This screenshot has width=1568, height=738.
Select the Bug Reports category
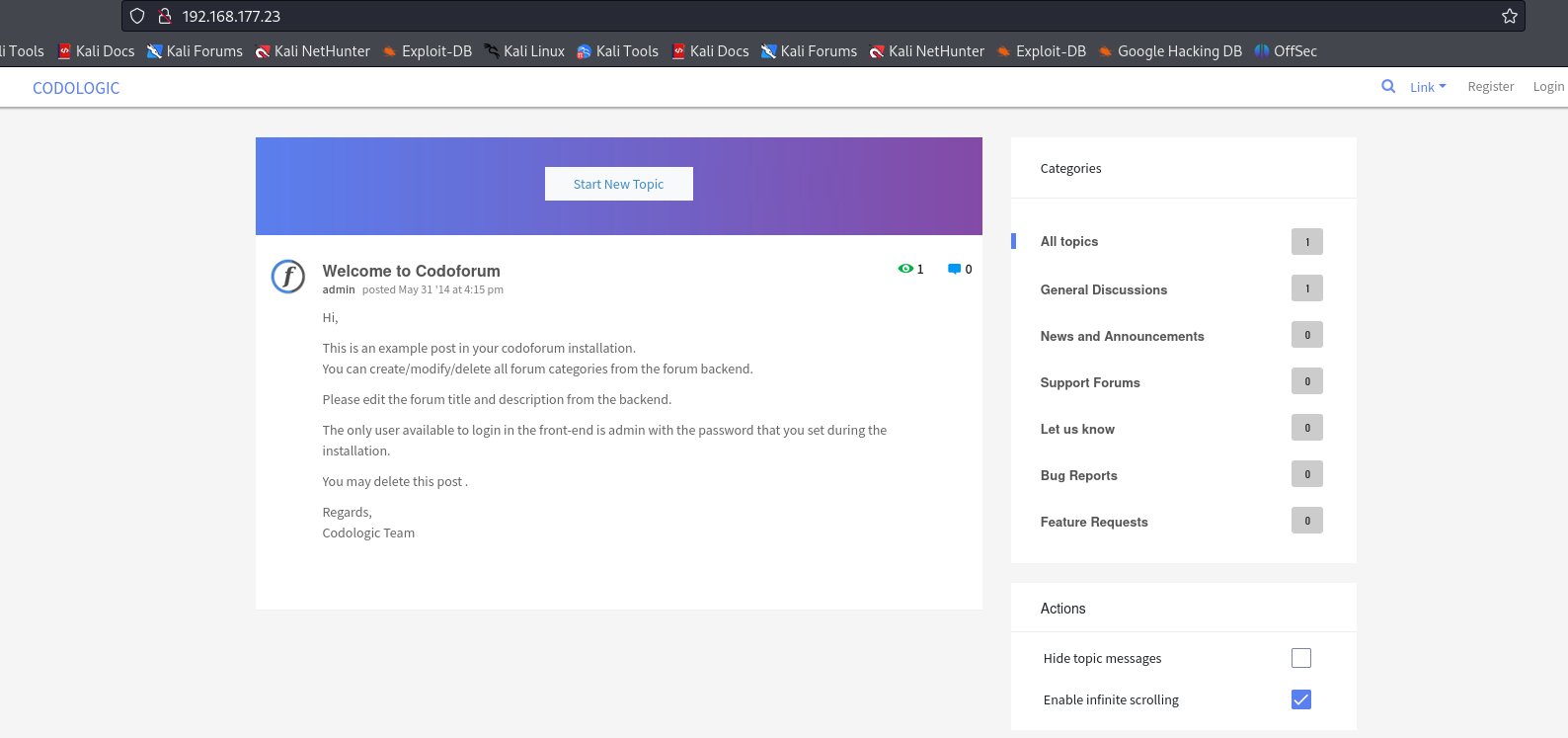pyautogui.click(x=1078, y=475)
